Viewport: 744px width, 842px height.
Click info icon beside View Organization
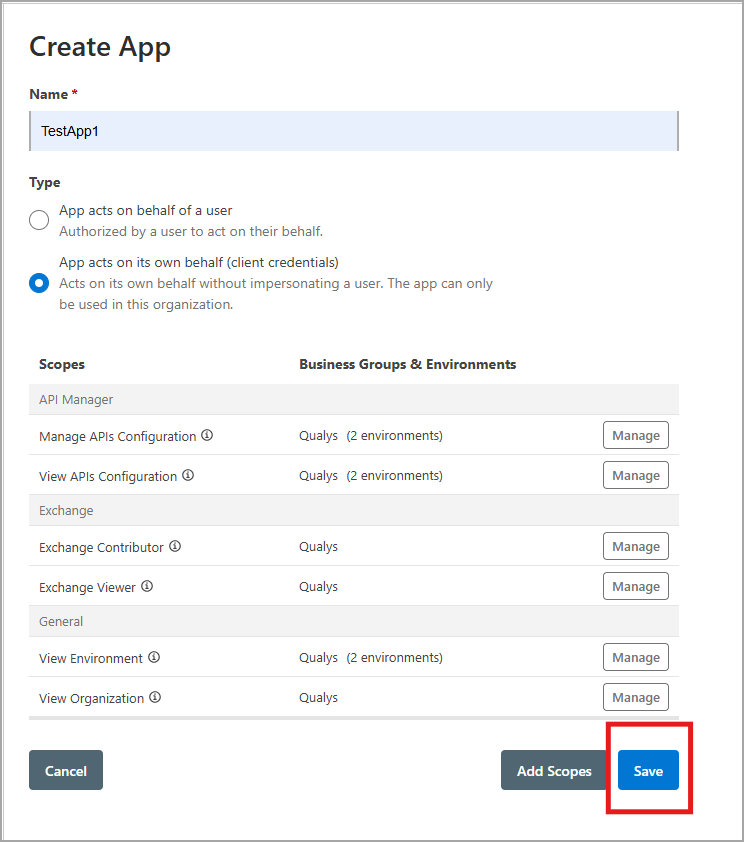(155, 697)
